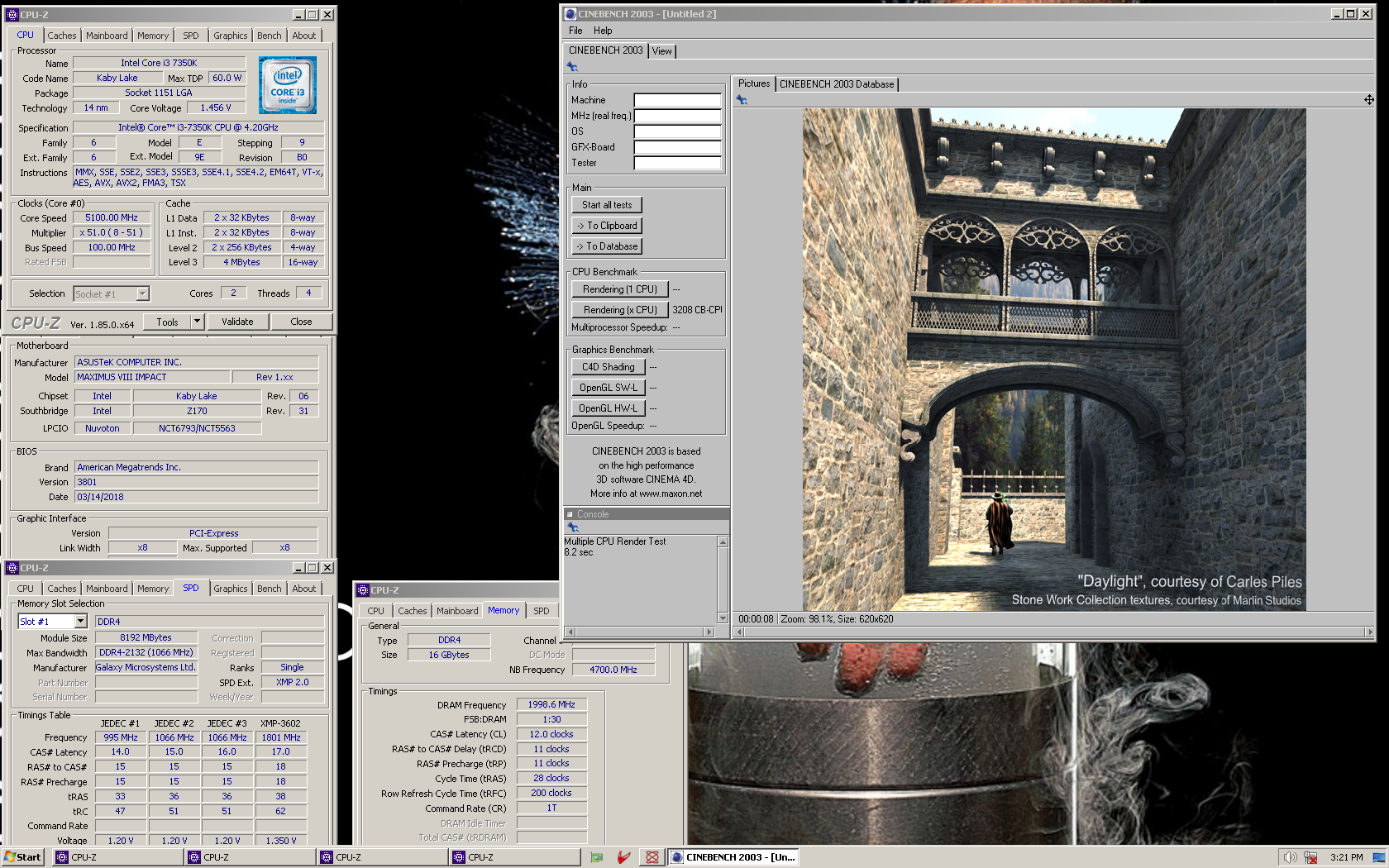Screen dimensions: 1389x868
Task: Open the About tab in the top CPU-Z window
Action: [304, 36]
